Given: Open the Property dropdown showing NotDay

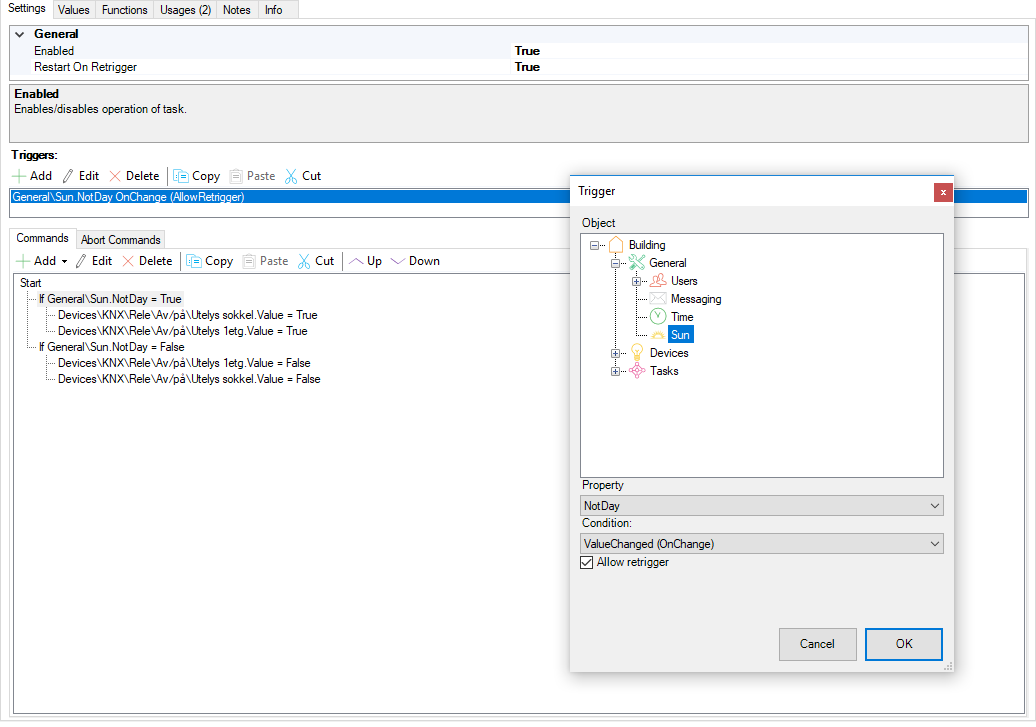Looking at the screenshot, I should coord(761,506).
